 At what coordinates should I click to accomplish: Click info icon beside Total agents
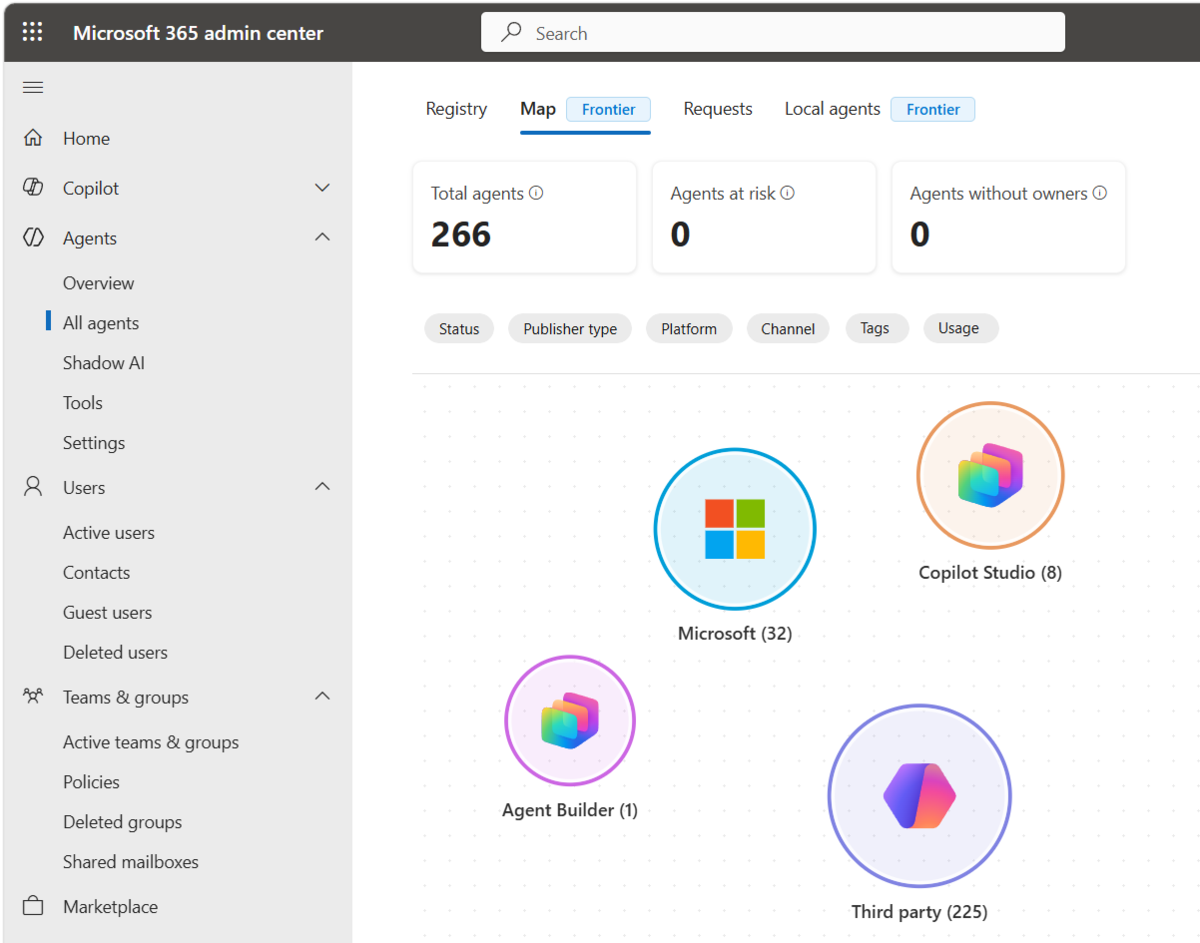[x=536, y=193]
